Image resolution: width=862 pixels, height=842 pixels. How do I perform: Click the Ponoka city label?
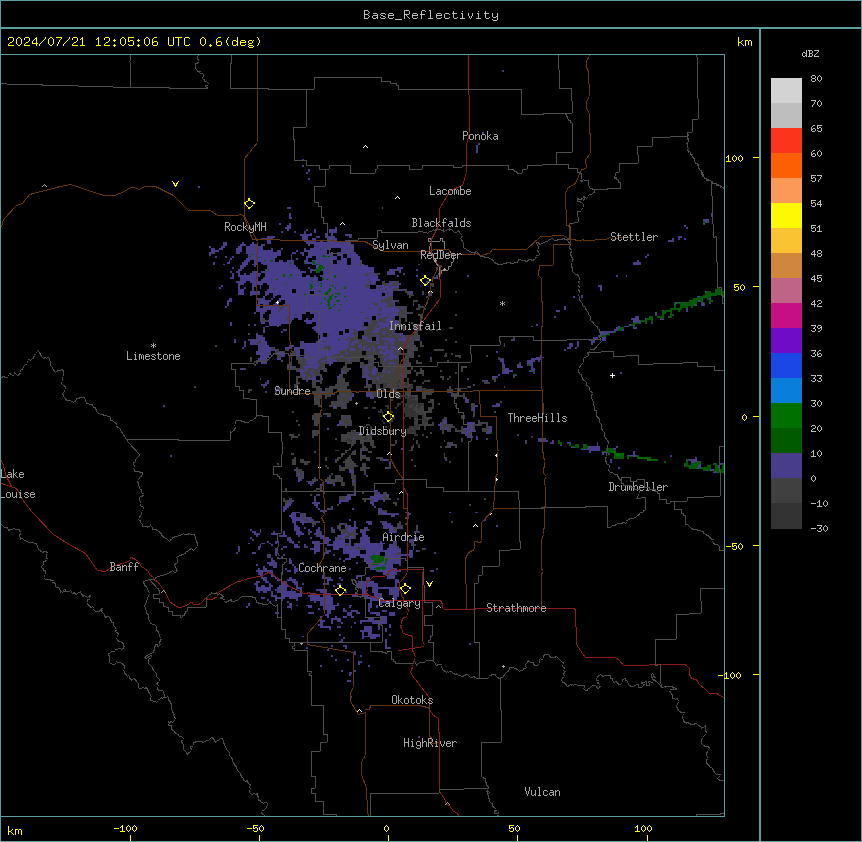pos(480,136)
